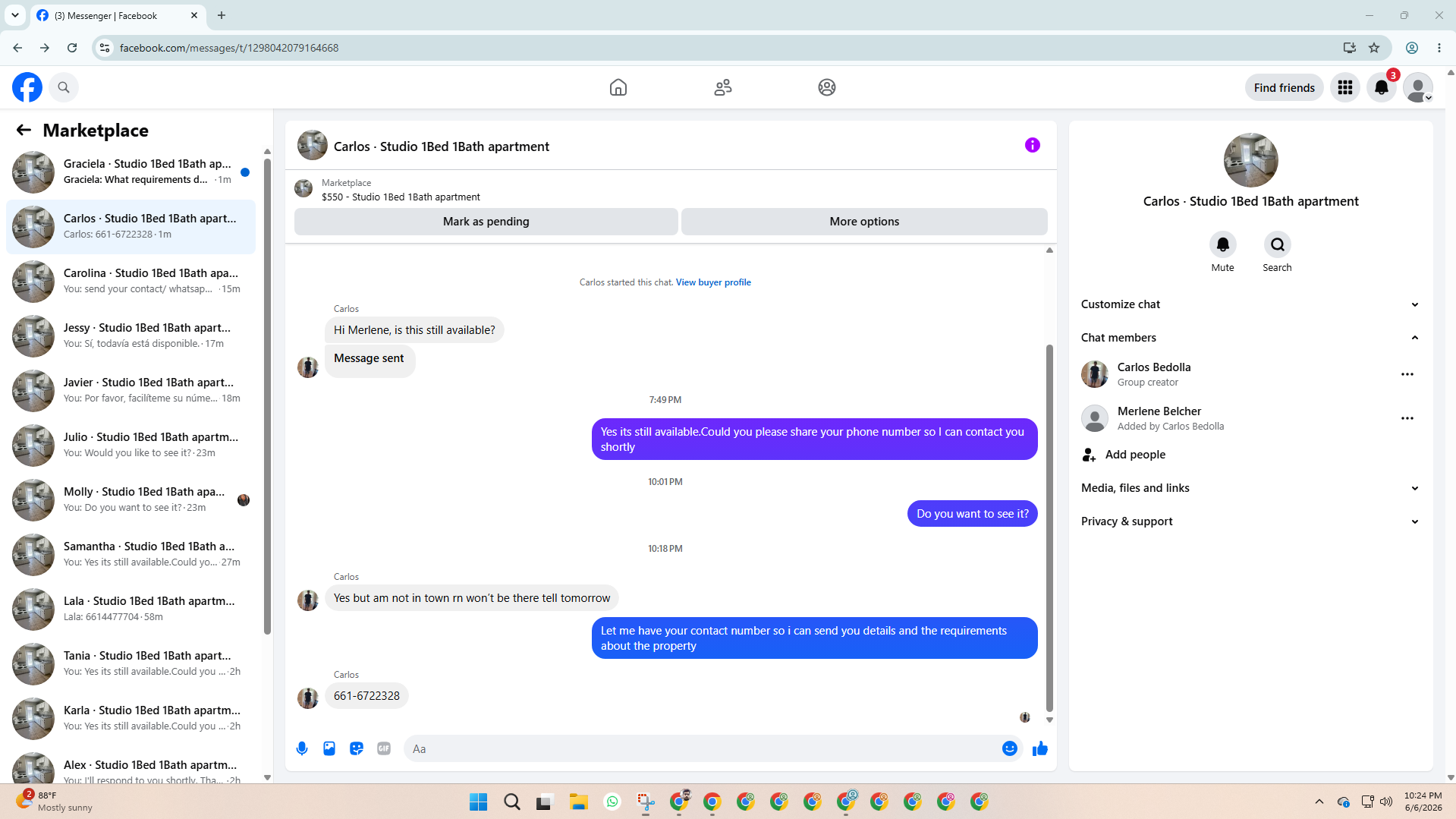Viewport: 1456px width, 819px height.
Task: Open the Chrome browser menu
Action: click(x=1439, y=48)
